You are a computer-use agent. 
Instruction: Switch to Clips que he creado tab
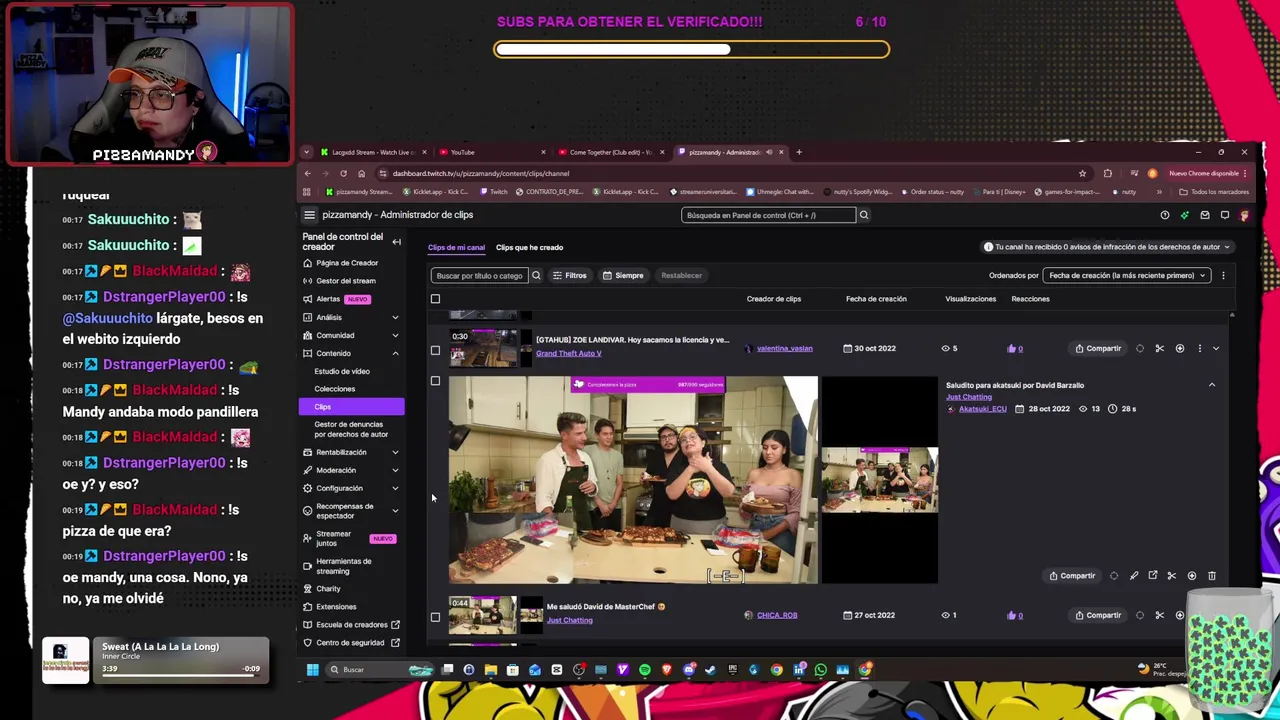[529, 247]
